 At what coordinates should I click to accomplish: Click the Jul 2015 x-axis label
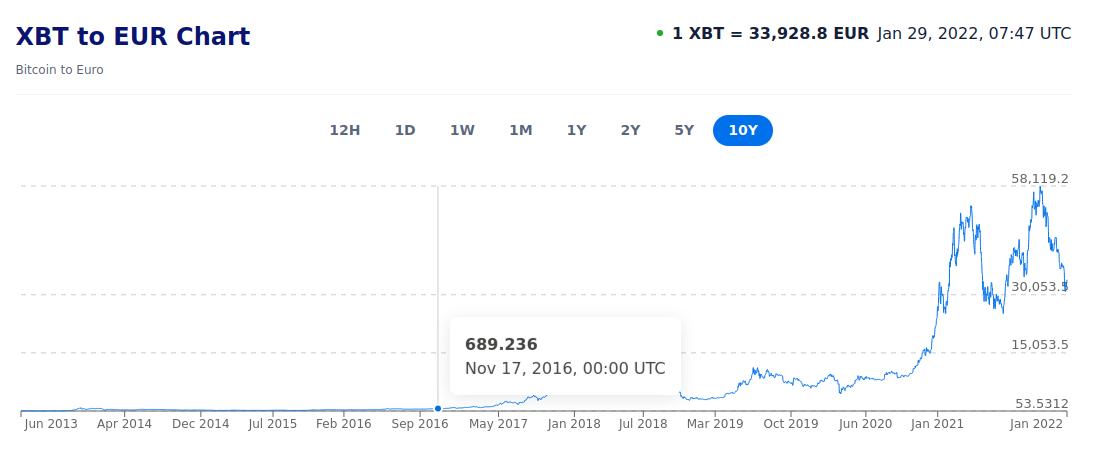[273, 424]
